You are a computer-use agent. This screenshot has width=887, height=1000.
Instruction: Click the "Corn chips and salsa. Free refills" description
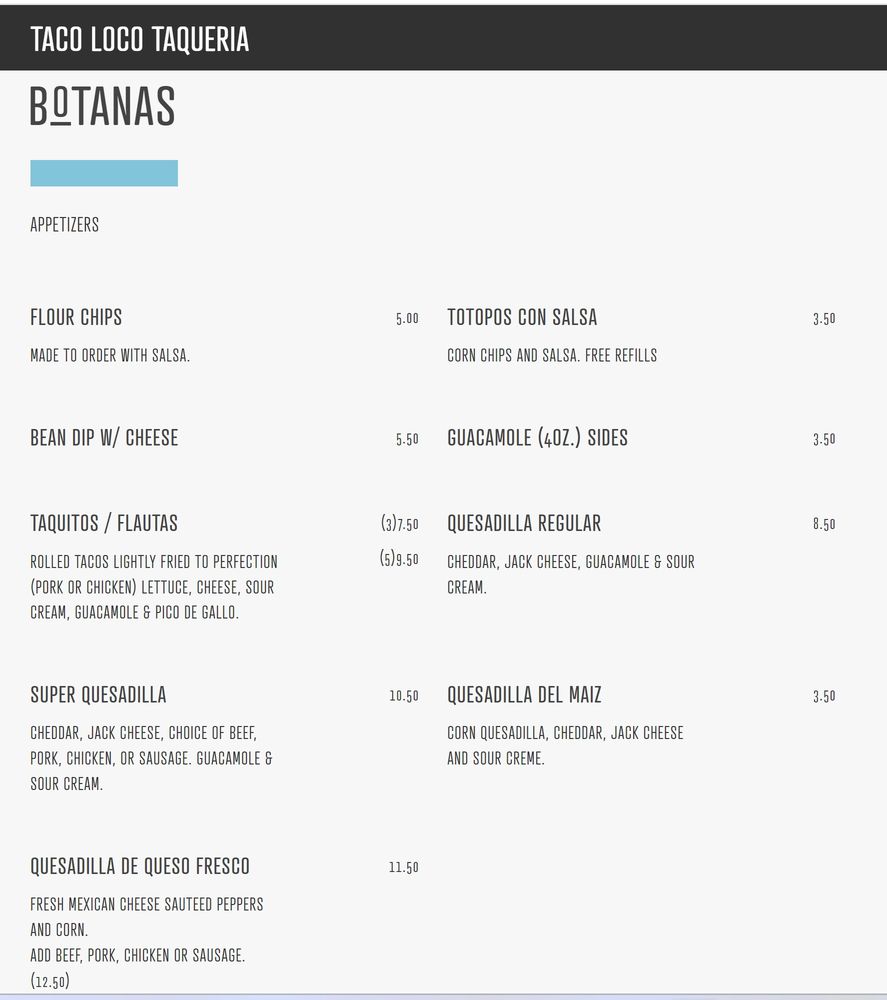coord(552,355)
